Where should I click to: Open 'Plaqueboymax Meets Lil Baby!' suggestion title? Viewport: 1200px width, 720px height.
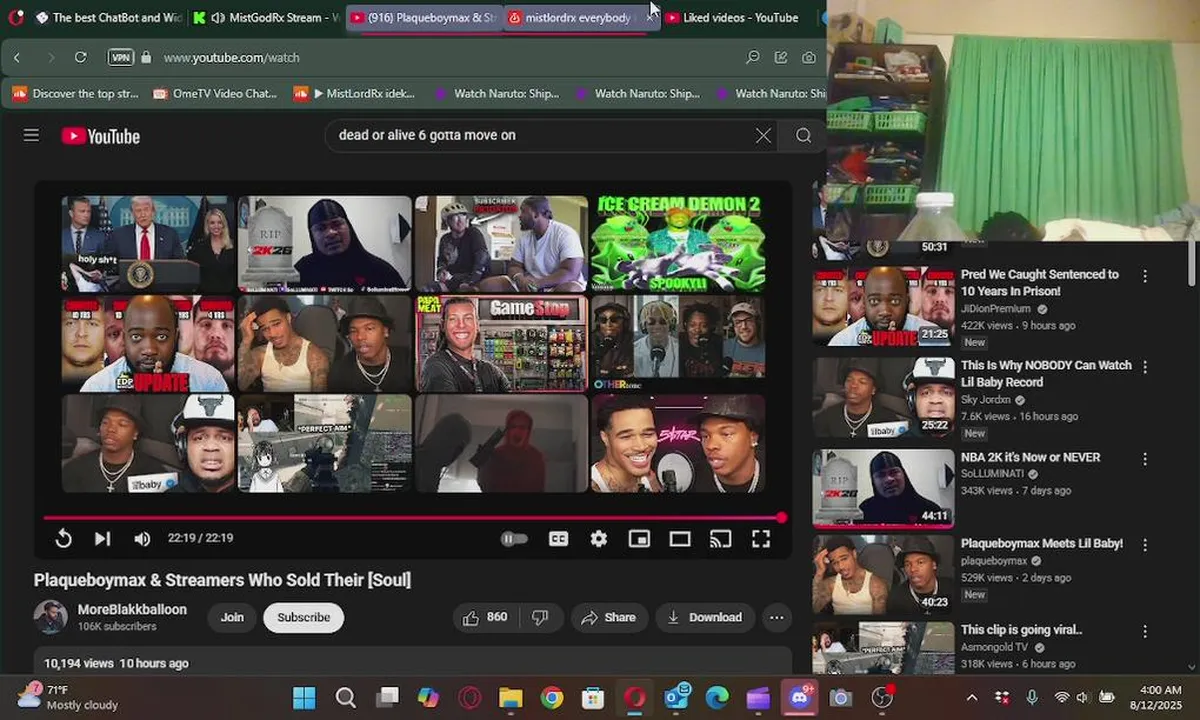[x=1042, y=543]
